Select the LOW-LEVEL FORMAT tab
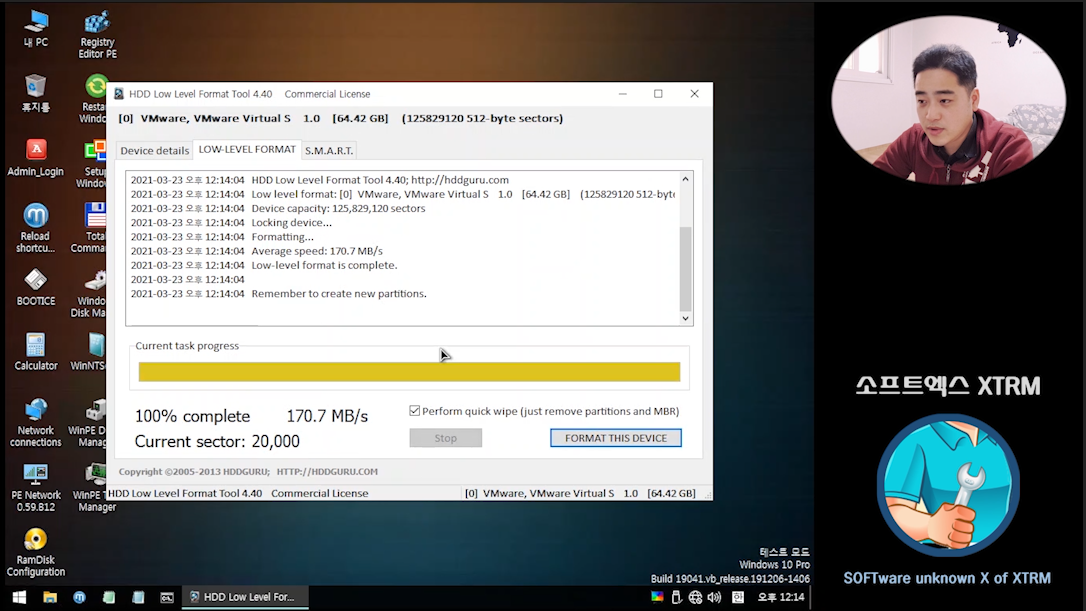Viewport: 1086px width, 611px height. click(x=247, y=149)
